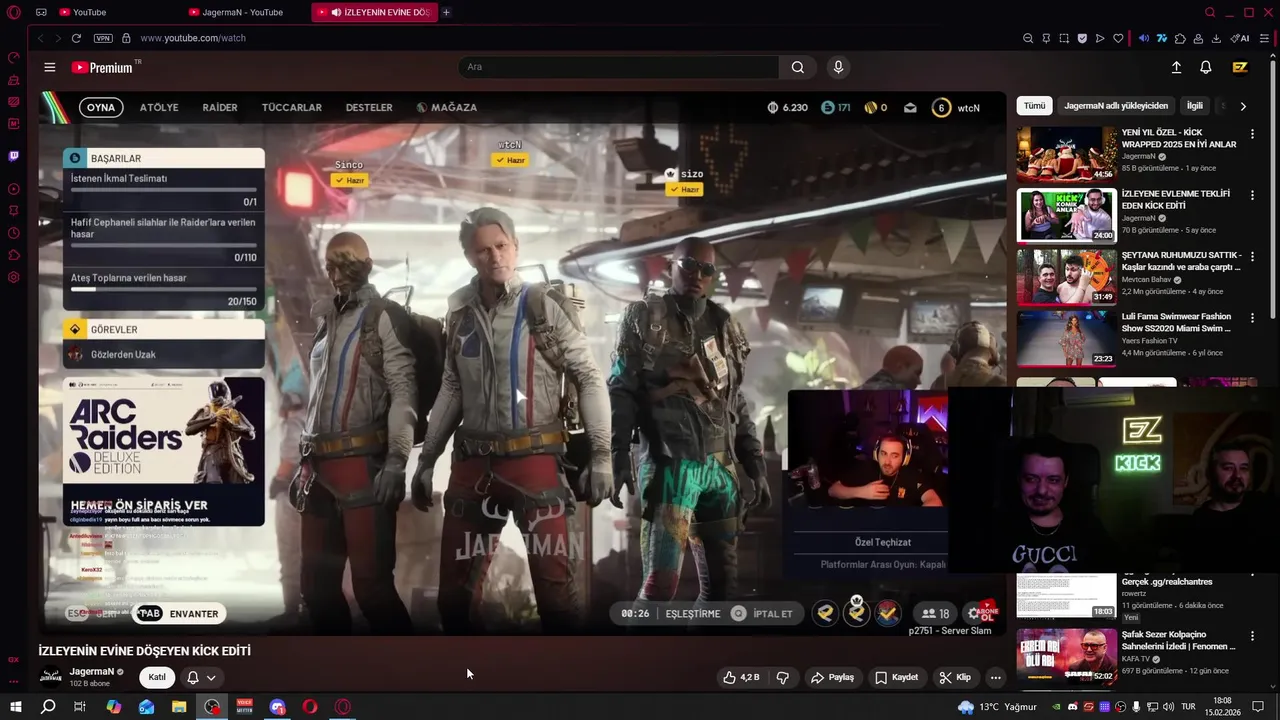Click the JagermaN channel name link
Image resolution: width=1280 pixels, height=720 pixels.
point(92,672)
